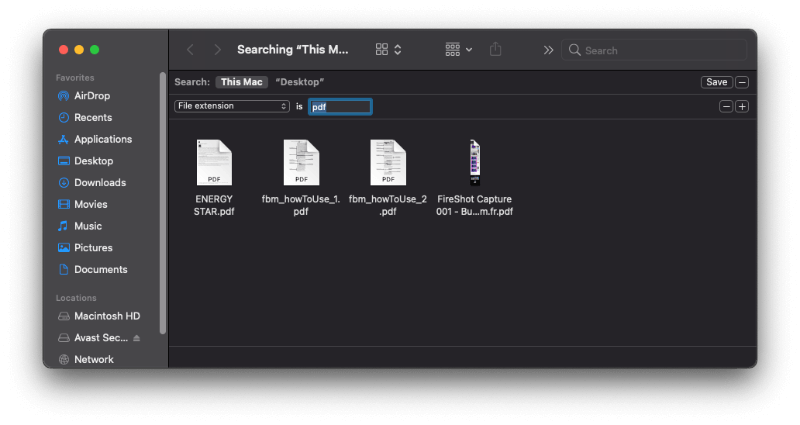The image size is (800, 425).
Task: Select the FireShot Capture 001 pdf icon
Action: tap(474, 162)
